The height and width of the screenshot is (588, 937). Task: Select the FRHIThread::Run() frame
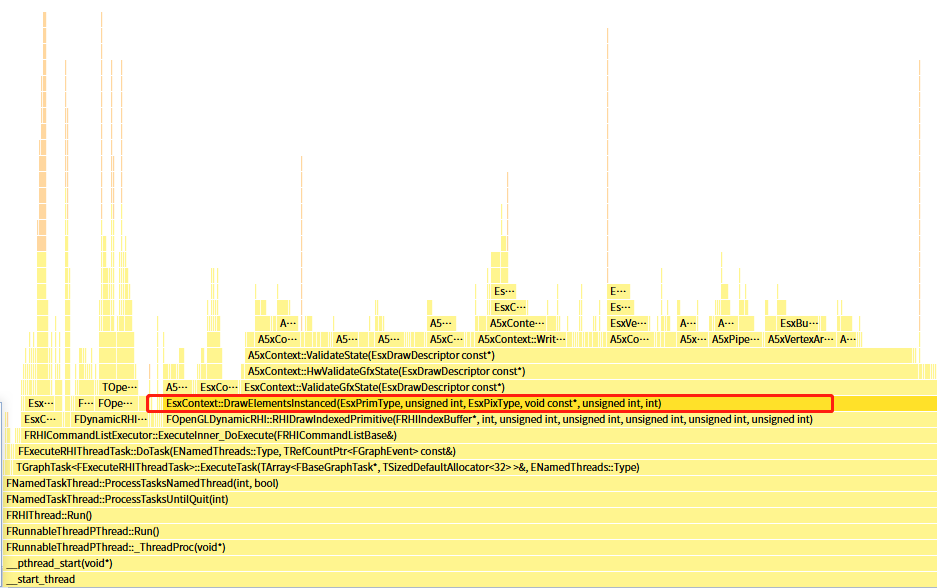[x=470, y=515]
